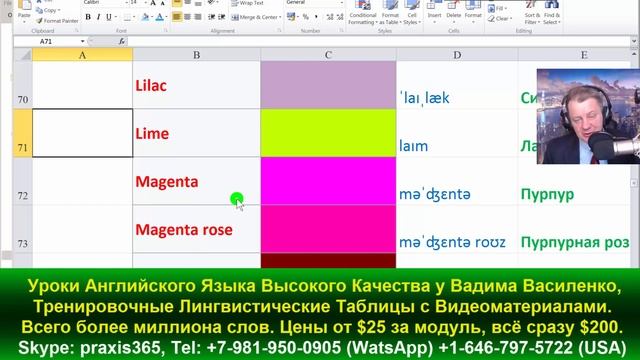This screenshot has height=360, width=640.
Task: Decrease font size with small A
Action: [x=162, y=3]
